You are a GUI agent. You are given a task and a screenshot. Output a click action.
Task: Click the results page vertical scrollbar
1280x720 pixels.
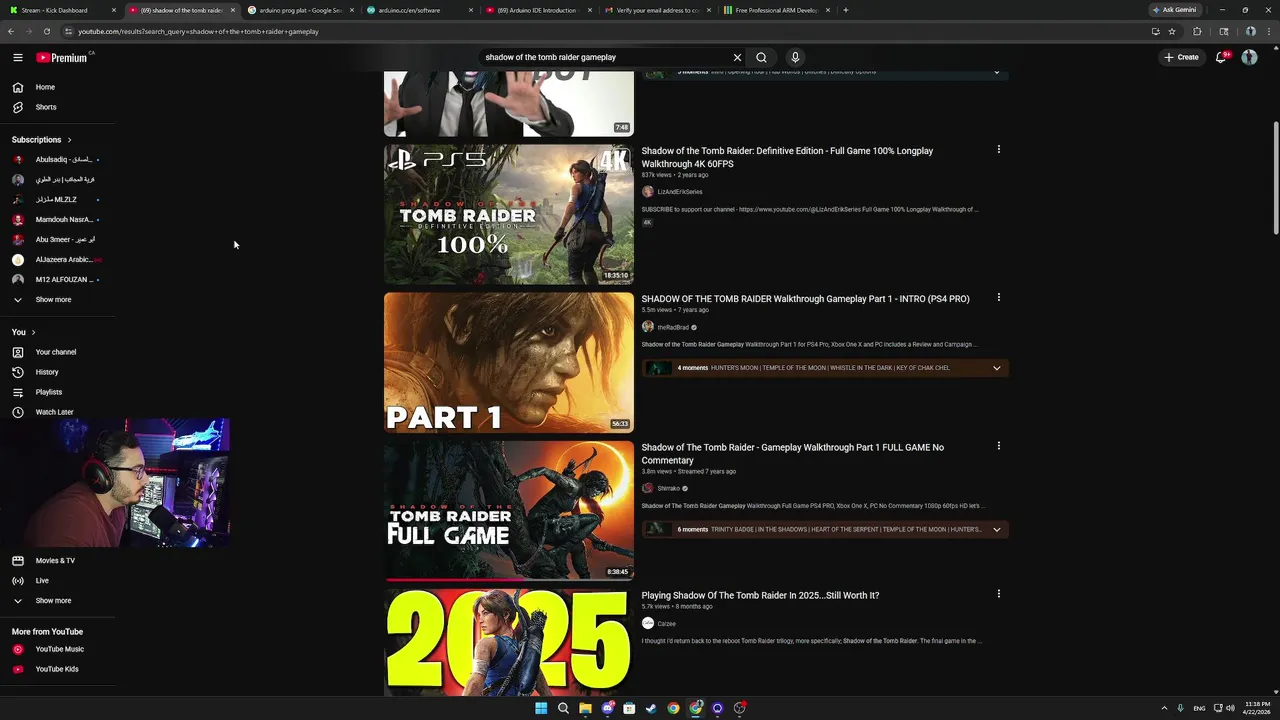coord(1275,180)
